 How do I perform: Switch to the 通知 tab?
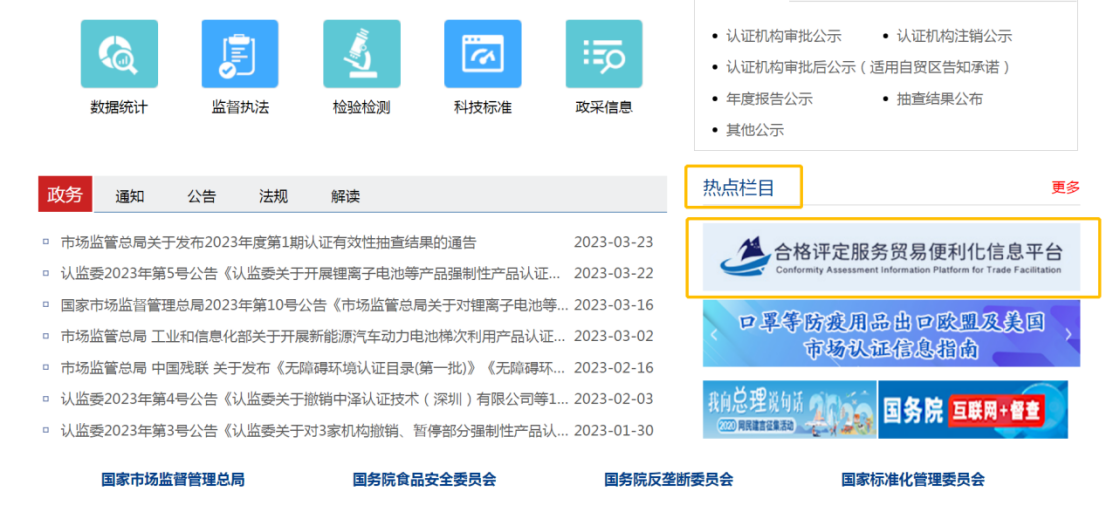point(130,197)
